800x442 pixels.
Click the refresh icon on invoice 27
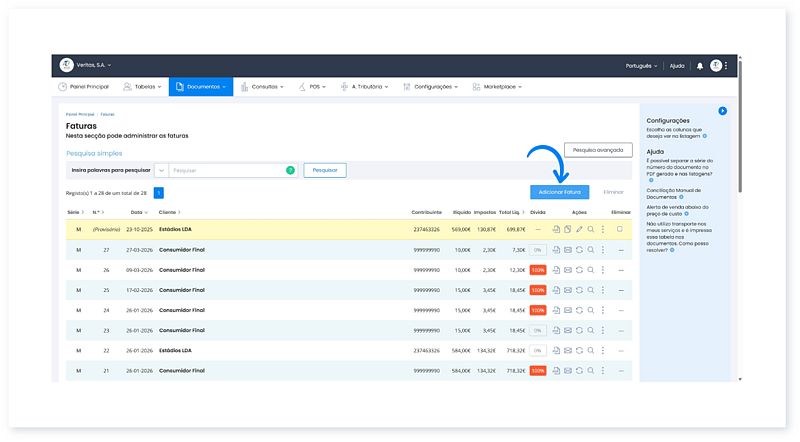click(579, 250)
